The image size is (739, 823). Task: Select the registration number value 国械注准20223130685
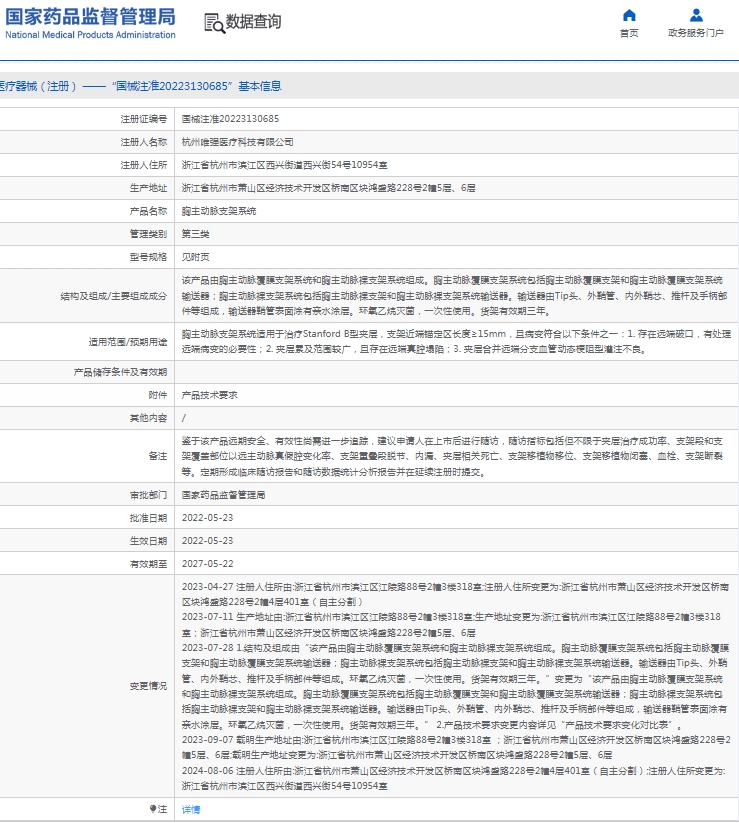(230, 119)
